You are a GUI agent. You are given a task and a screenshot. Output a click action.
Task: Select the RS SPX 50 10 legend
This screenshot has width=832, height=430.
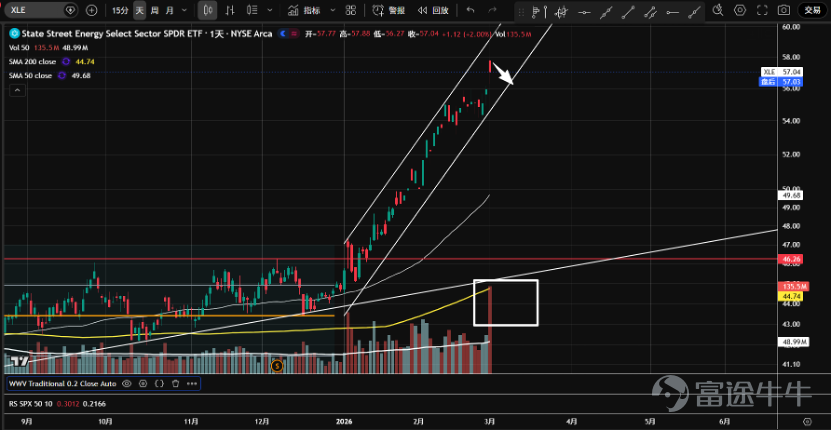(31, 404)
